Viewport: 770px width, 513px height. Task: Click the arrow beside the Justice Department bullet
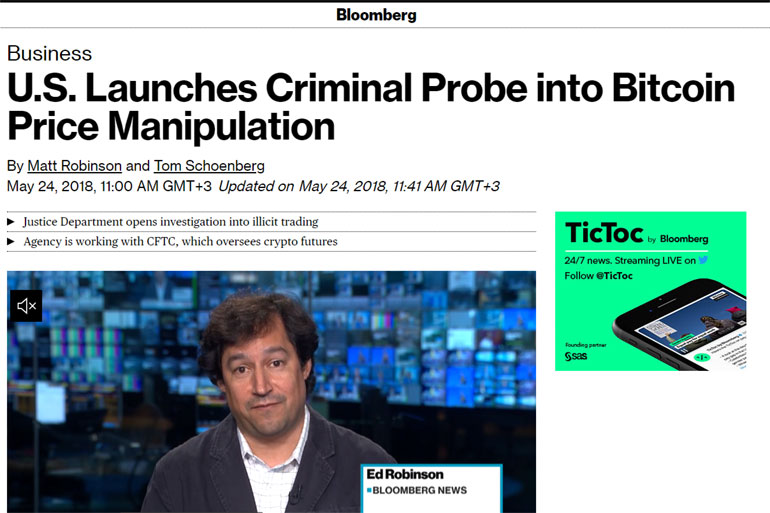11,222
